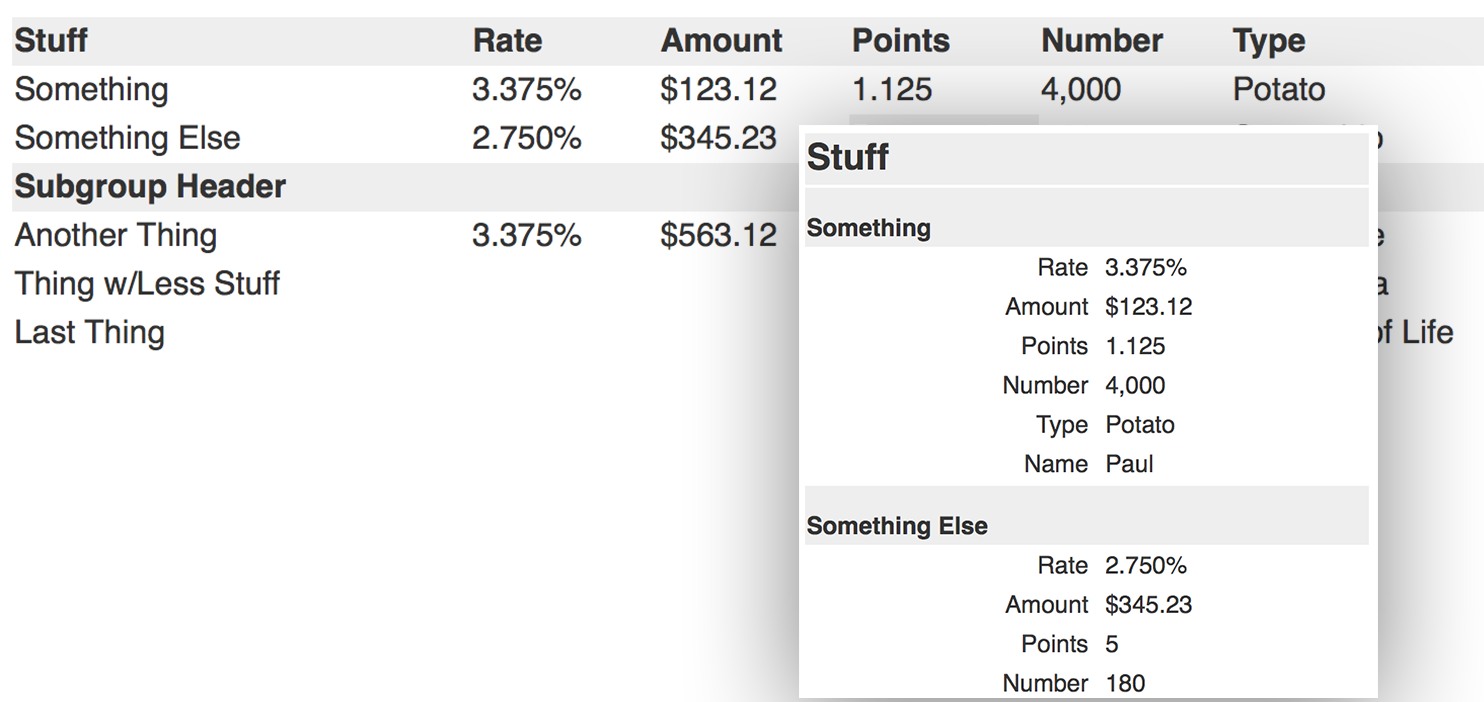Select the Another Thing row label
The width and height of the screenshot is (1484, 702).
coord(116,236)
